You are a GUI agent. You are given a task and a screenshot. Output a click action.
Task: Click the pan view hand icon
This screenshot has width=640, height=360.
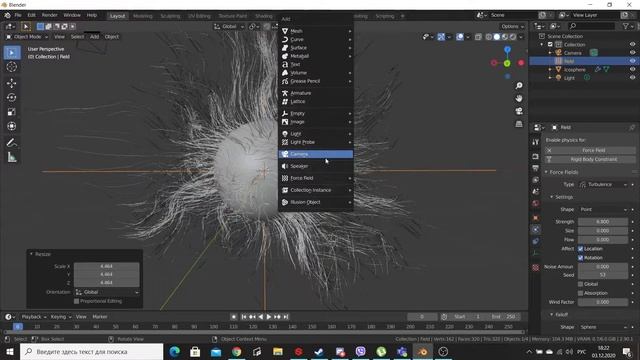tap(519, 98)
